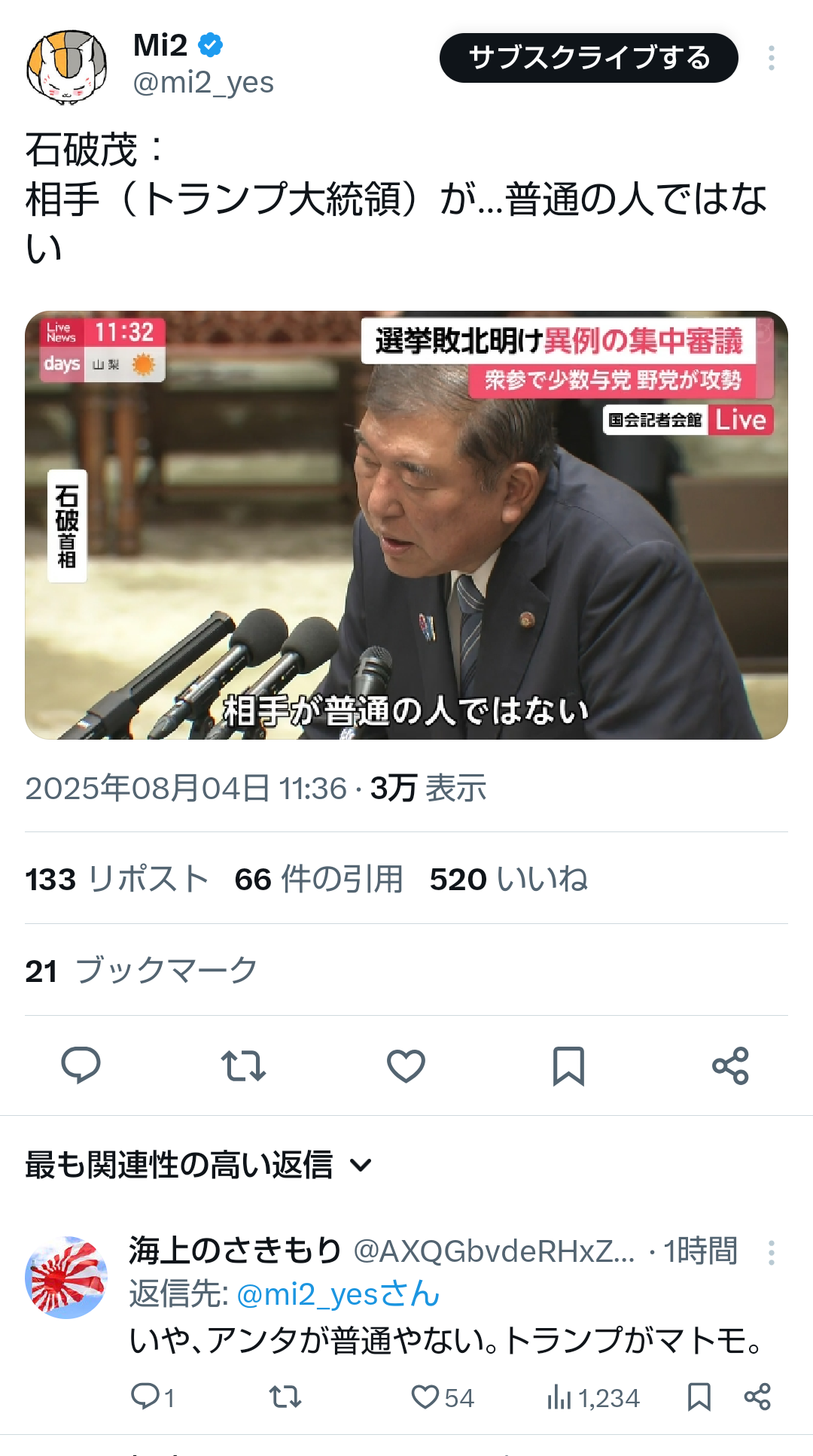Play the Ishiba news video
The image size is (813, 1456).
406,525
